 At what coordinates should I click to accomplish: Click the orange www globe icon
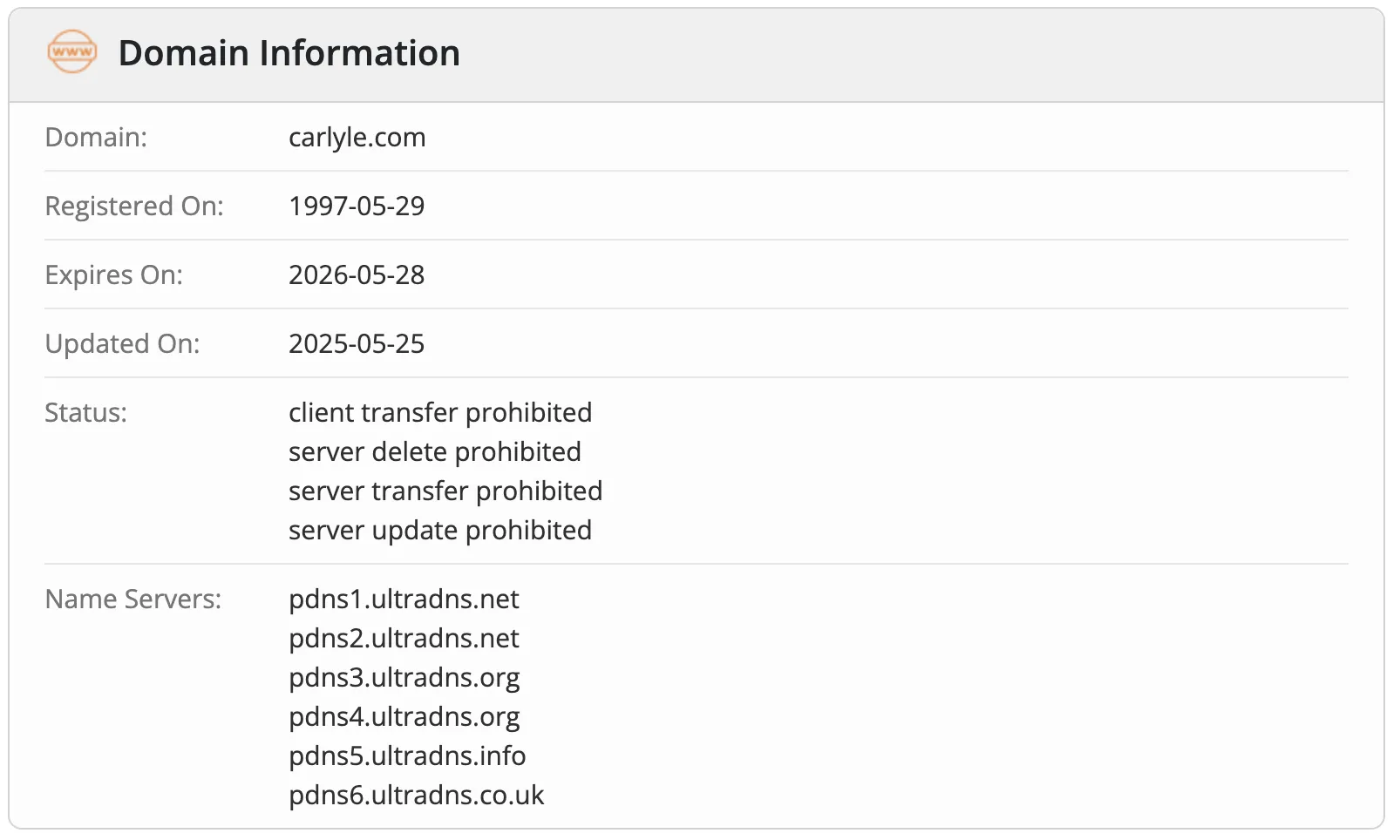pos(72,51)
